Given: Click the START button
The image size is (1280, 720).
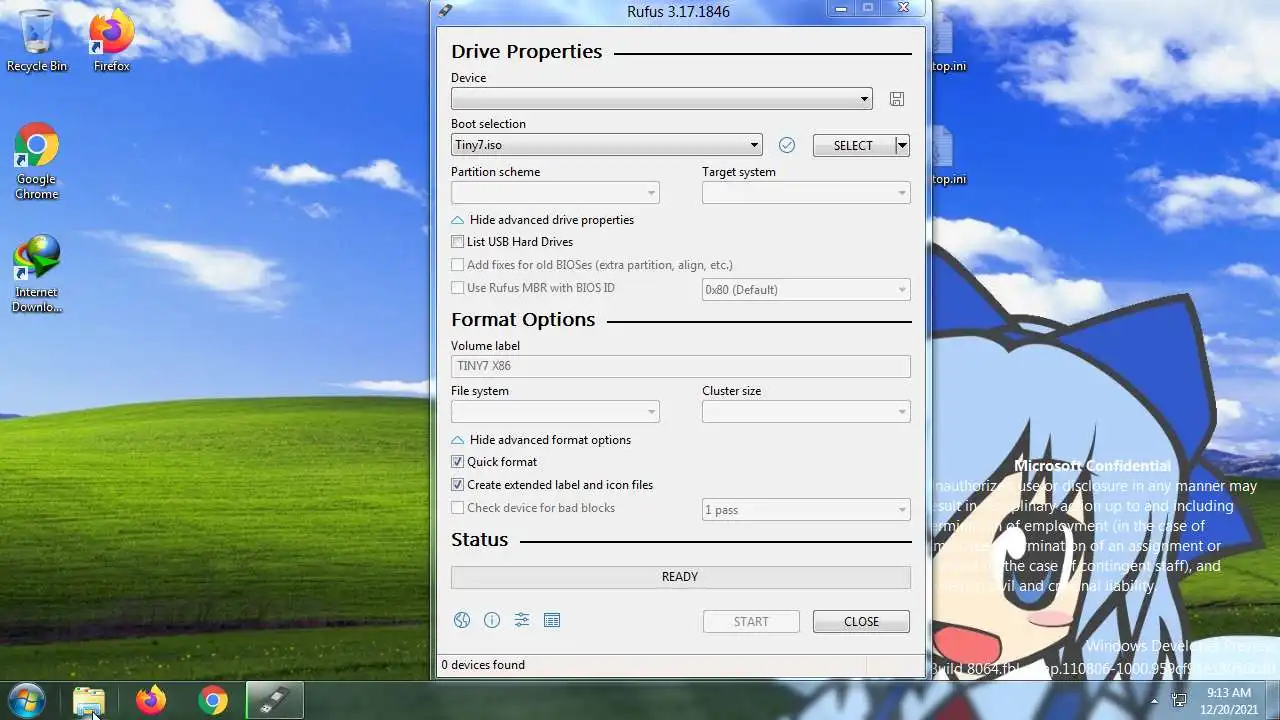Looking at the screenshot, I should click(751, 622).
